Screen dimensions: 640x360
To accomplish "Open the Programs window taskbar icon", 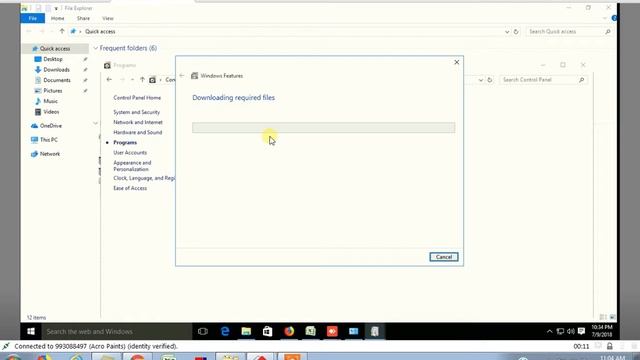I will (x=375, y=331).
